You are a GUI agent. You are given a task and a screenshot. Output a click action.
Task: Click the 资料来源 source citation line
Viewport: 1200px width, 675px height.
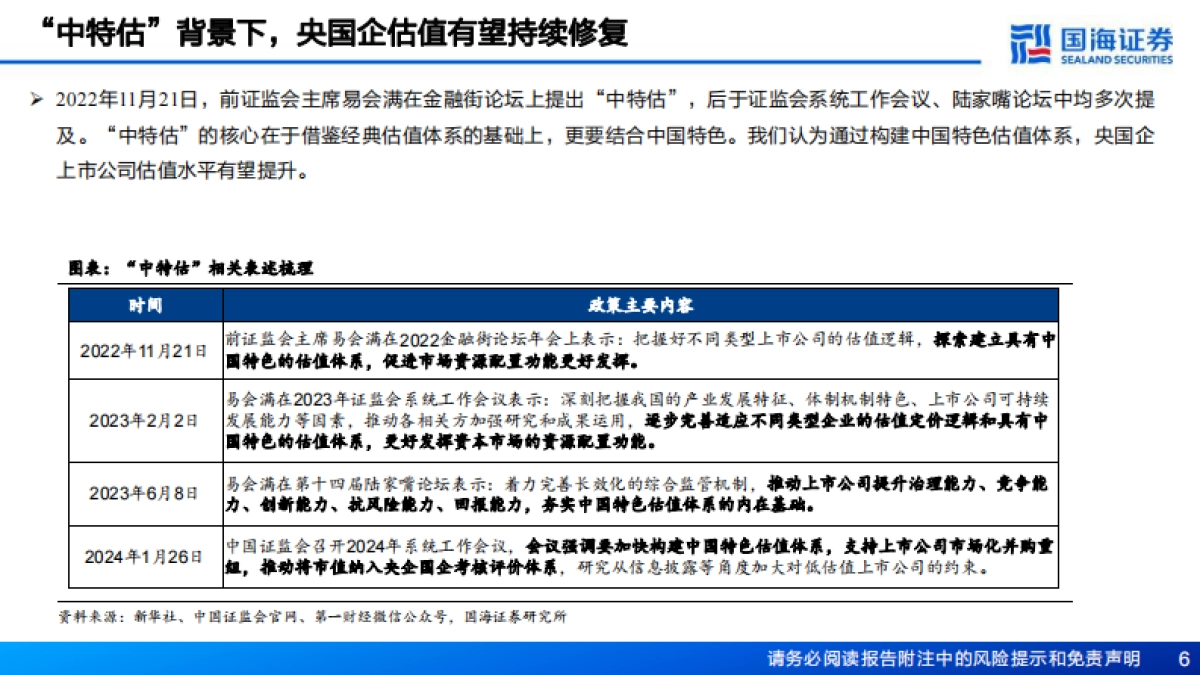(315, 617)
